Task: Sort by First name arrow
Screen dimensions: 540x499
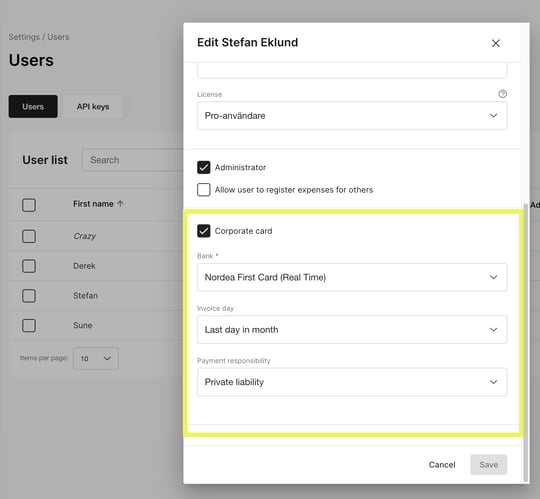Action: (120, 204)
